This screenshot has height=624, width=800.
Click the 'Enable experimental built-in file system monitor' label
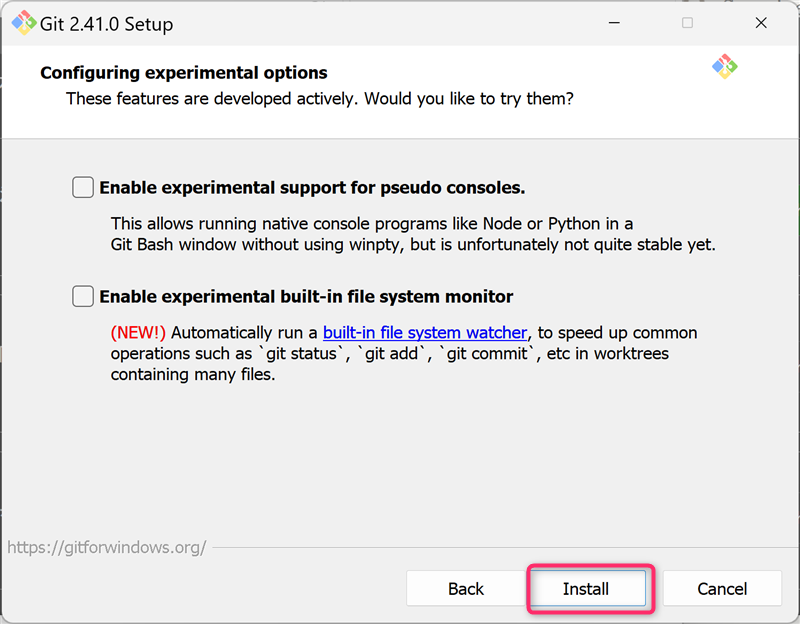pos(306,296)
